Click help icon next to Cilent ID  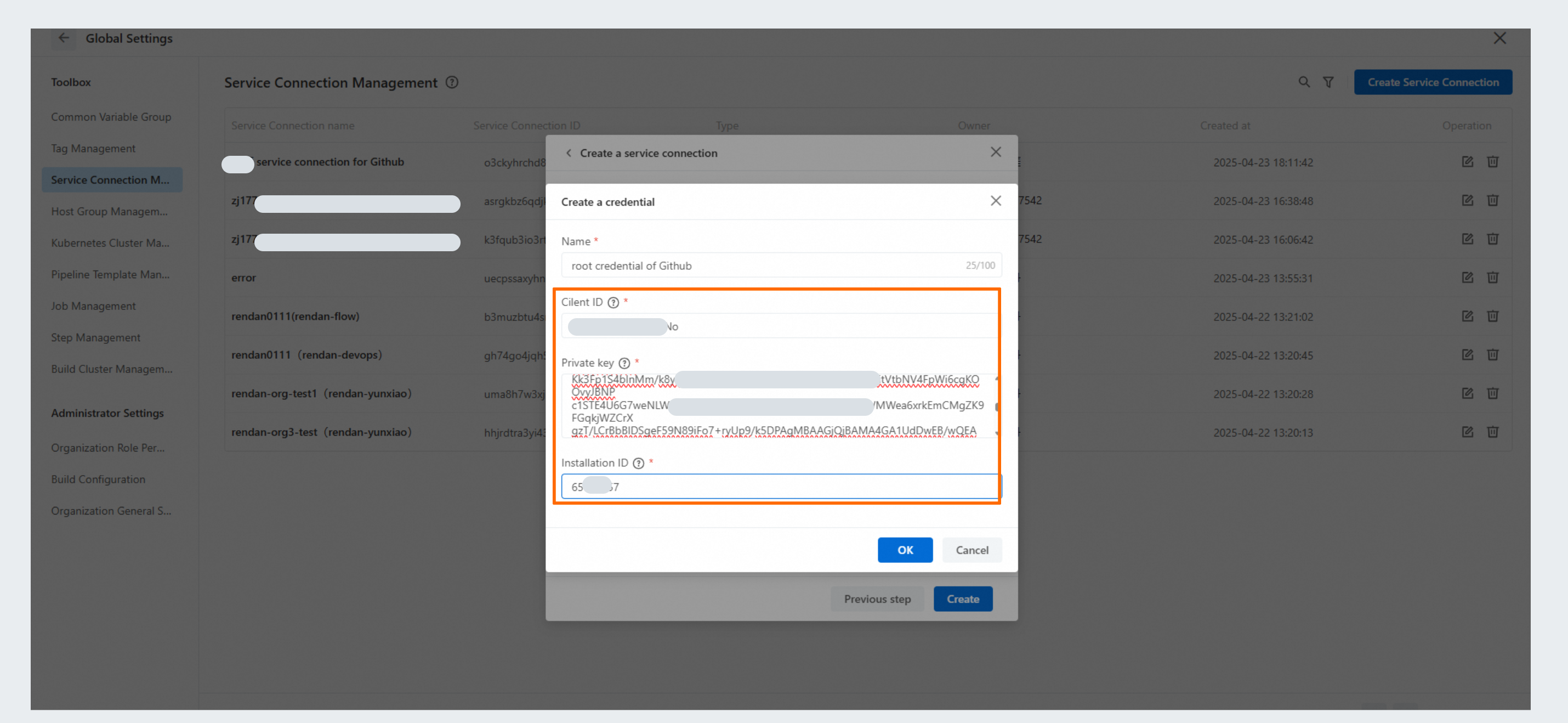[613, 303]
